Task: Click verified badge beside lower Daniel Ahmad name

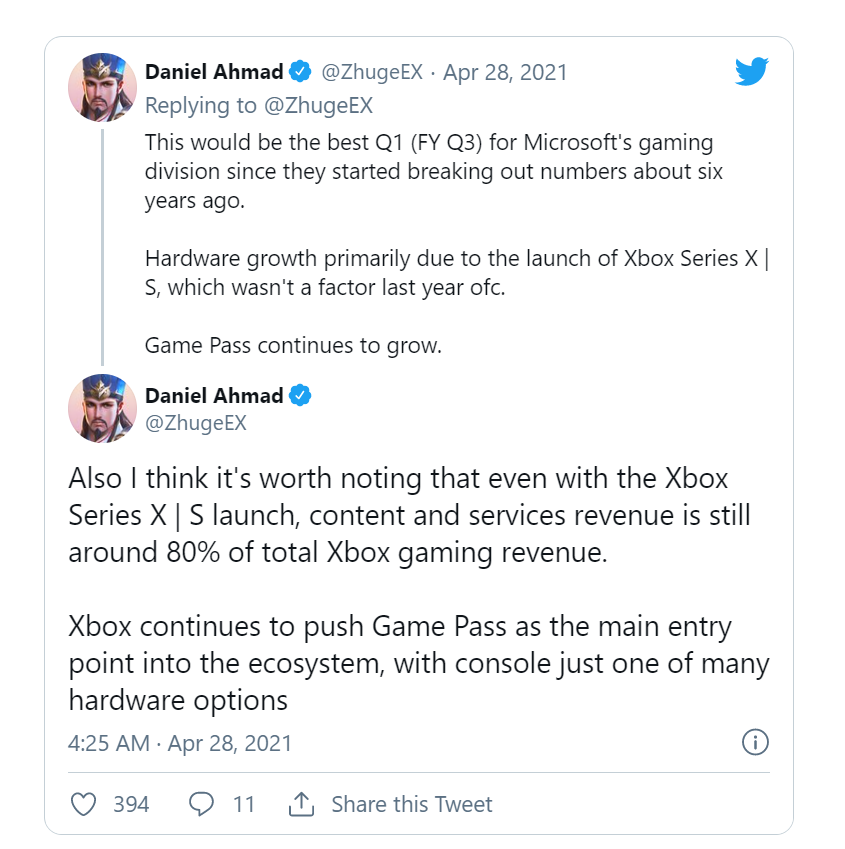Action: pyautogui.click(x=300, y=395)
